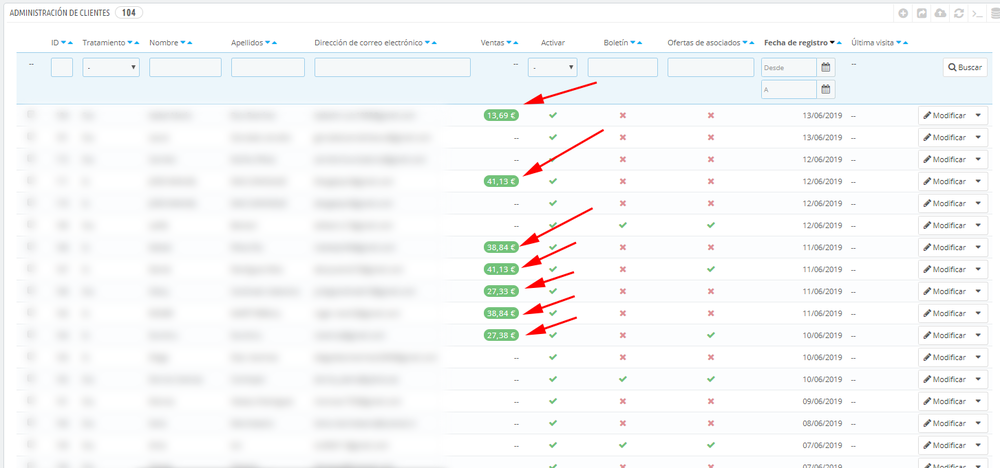Click the Buscar search button
Image resolution: width=1000 pixels, height=468 pixels.
point(965,67)
